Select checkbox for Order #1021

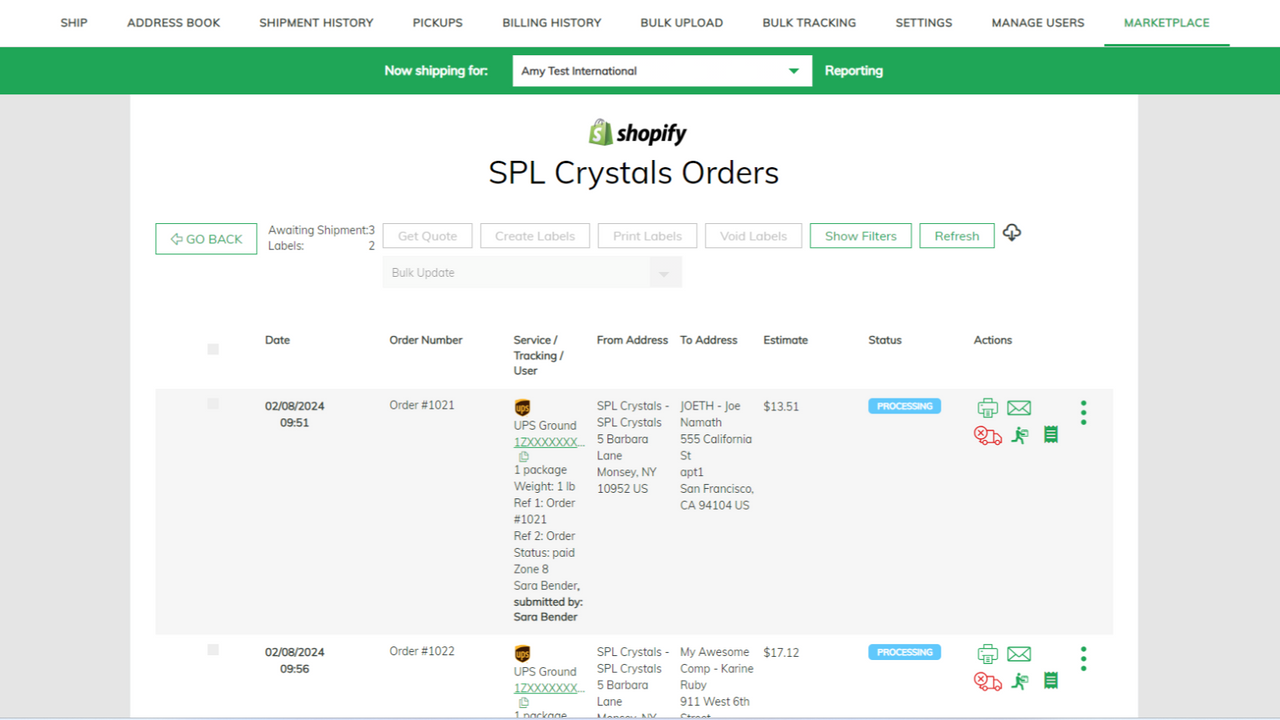(213, 404)
